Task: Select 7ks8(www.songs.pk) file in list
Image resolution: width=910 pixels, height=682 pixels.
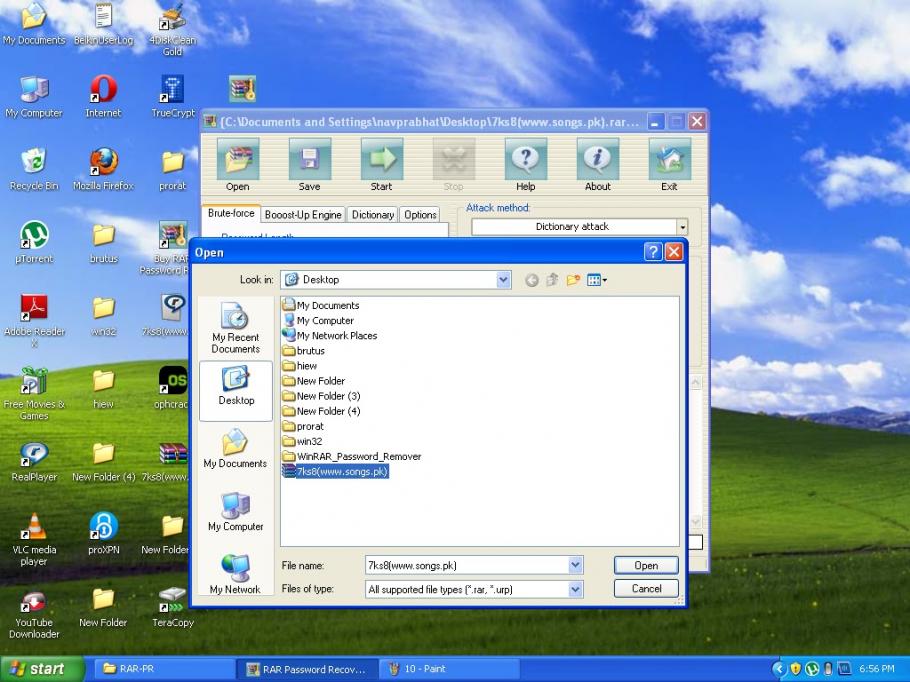Action: click(x=335, y=472)
